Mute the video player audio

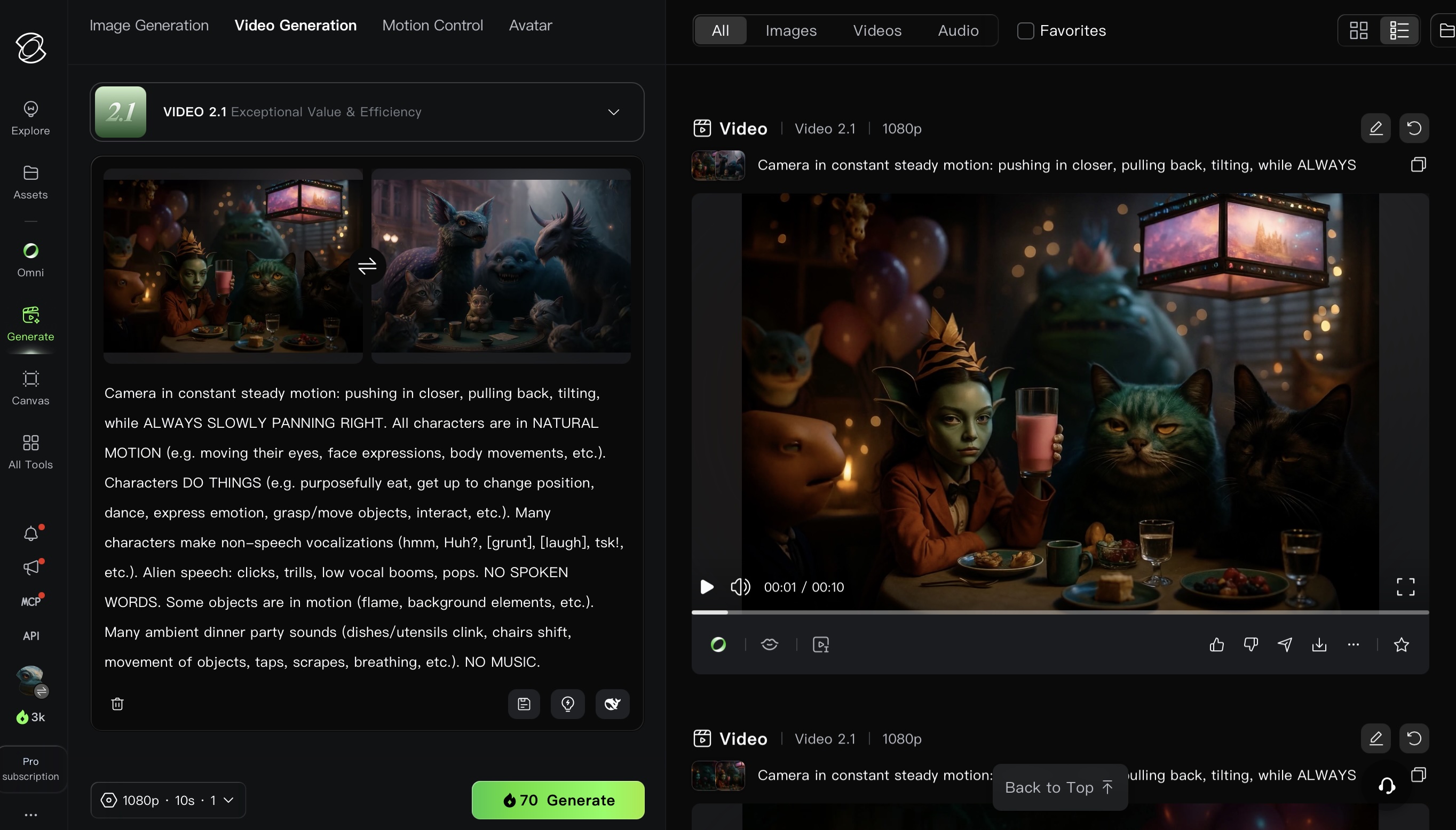(x=740, y=587)
